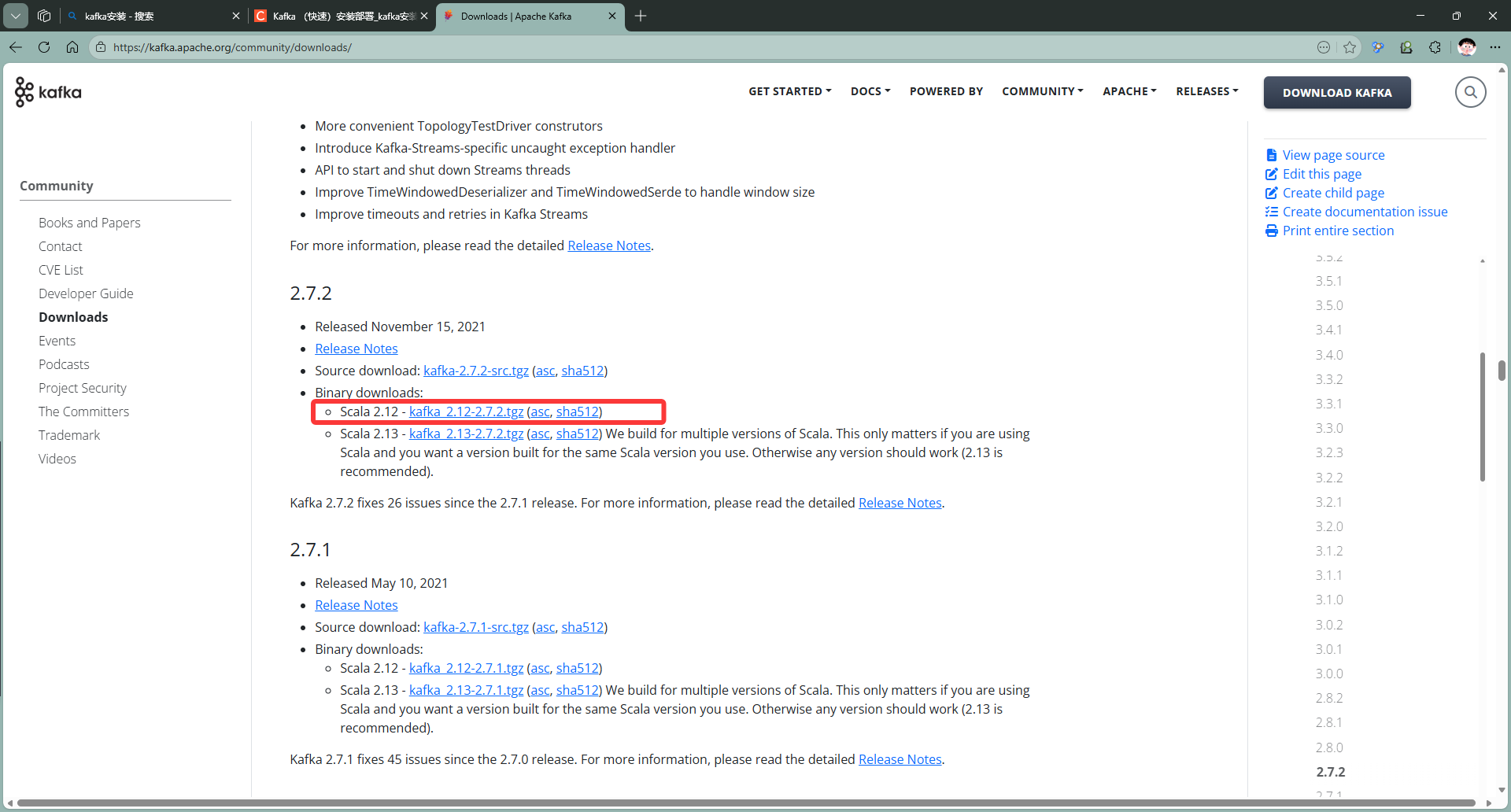Click the browser address bar URL

pyautogui.click(x=232, y=47)
